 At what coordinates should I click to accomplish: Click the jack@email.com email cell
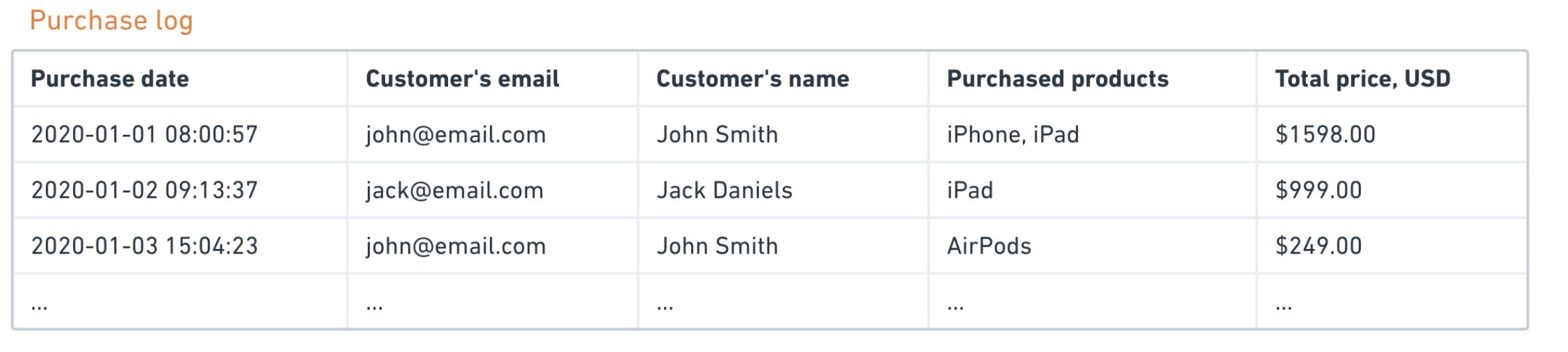click(454, 191)
